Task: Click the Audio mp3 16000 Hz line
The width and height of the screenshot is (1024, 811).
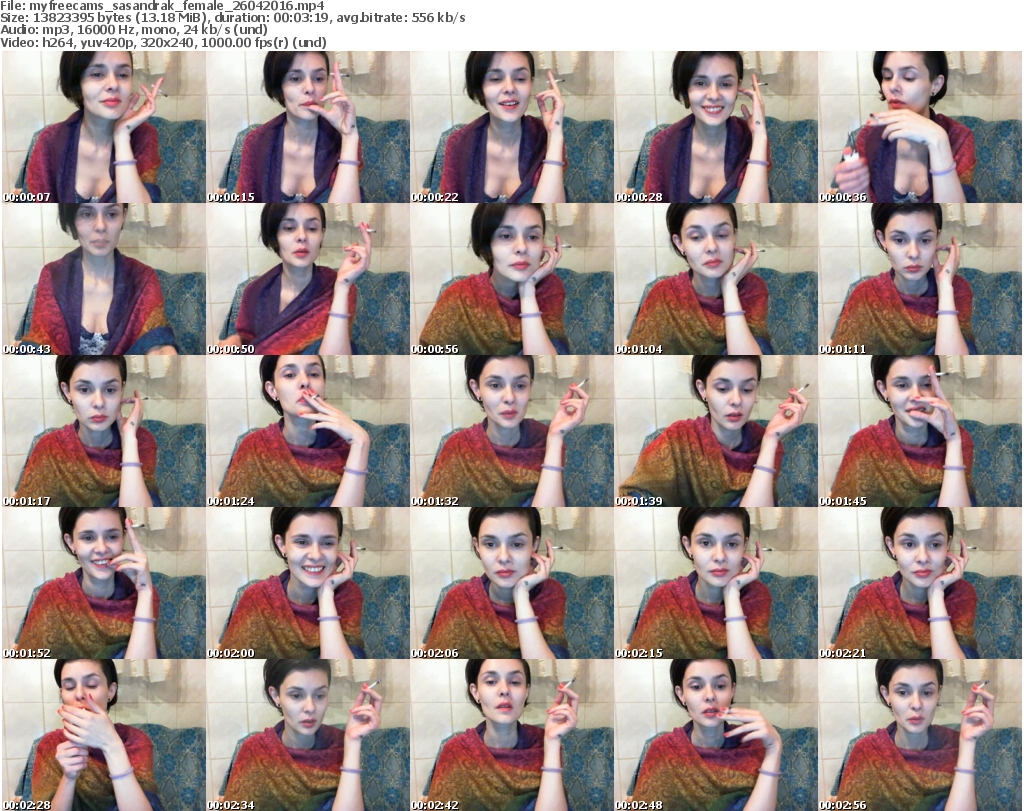Action: [x=134, y=30]
